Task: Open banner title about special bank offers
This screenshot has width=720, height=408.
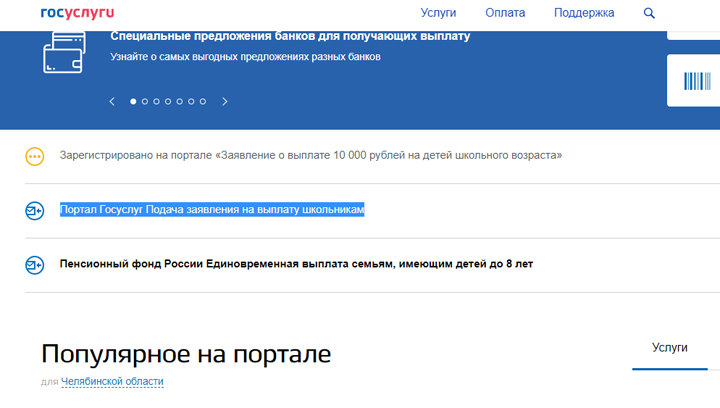Action: tap(290, 36)
